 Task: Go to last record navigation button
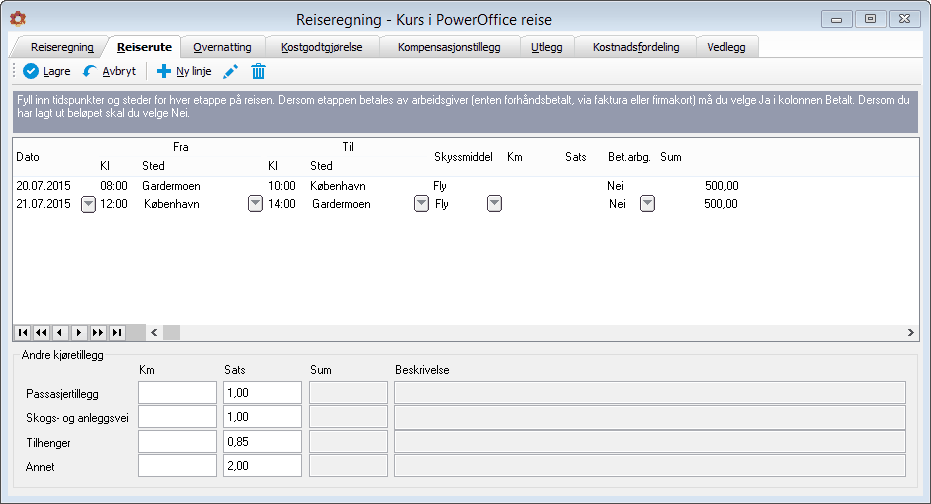(x=117, y=332)
